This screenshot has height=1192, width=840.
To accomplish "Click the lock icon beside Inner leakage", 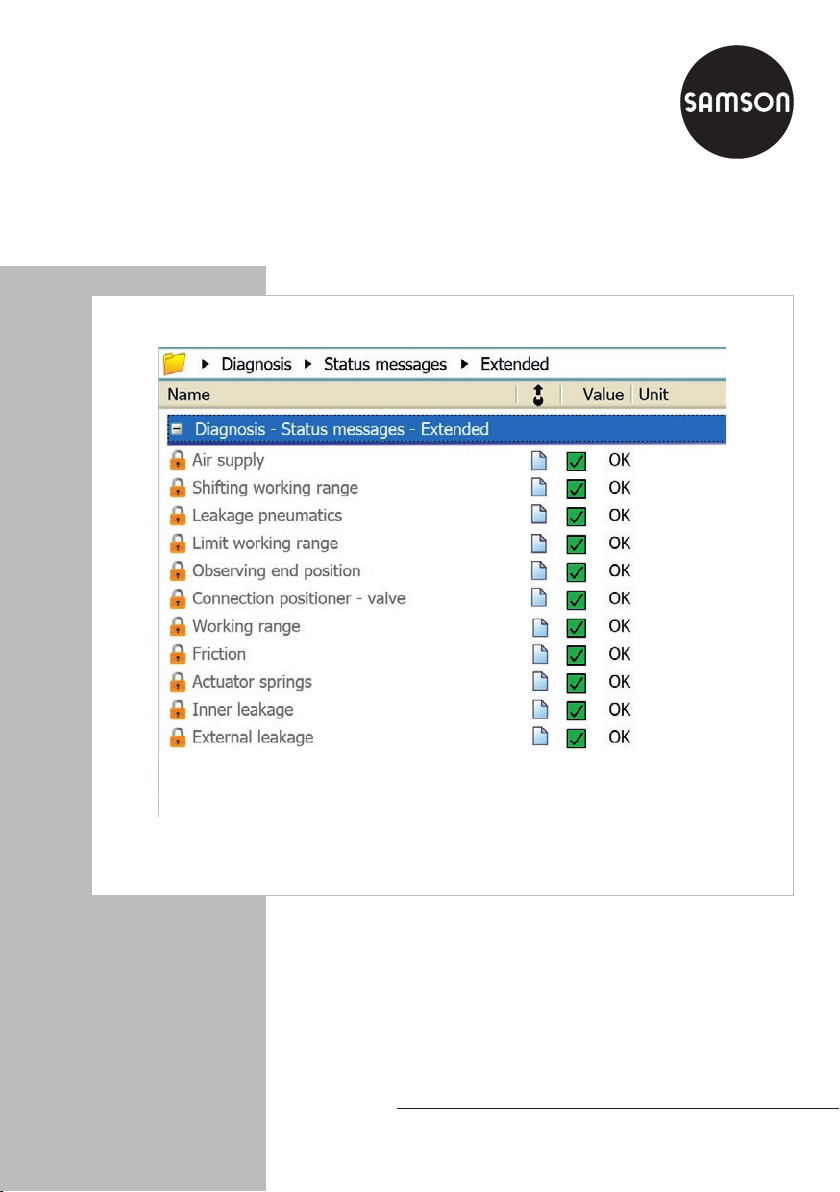I will coord(177,710).
